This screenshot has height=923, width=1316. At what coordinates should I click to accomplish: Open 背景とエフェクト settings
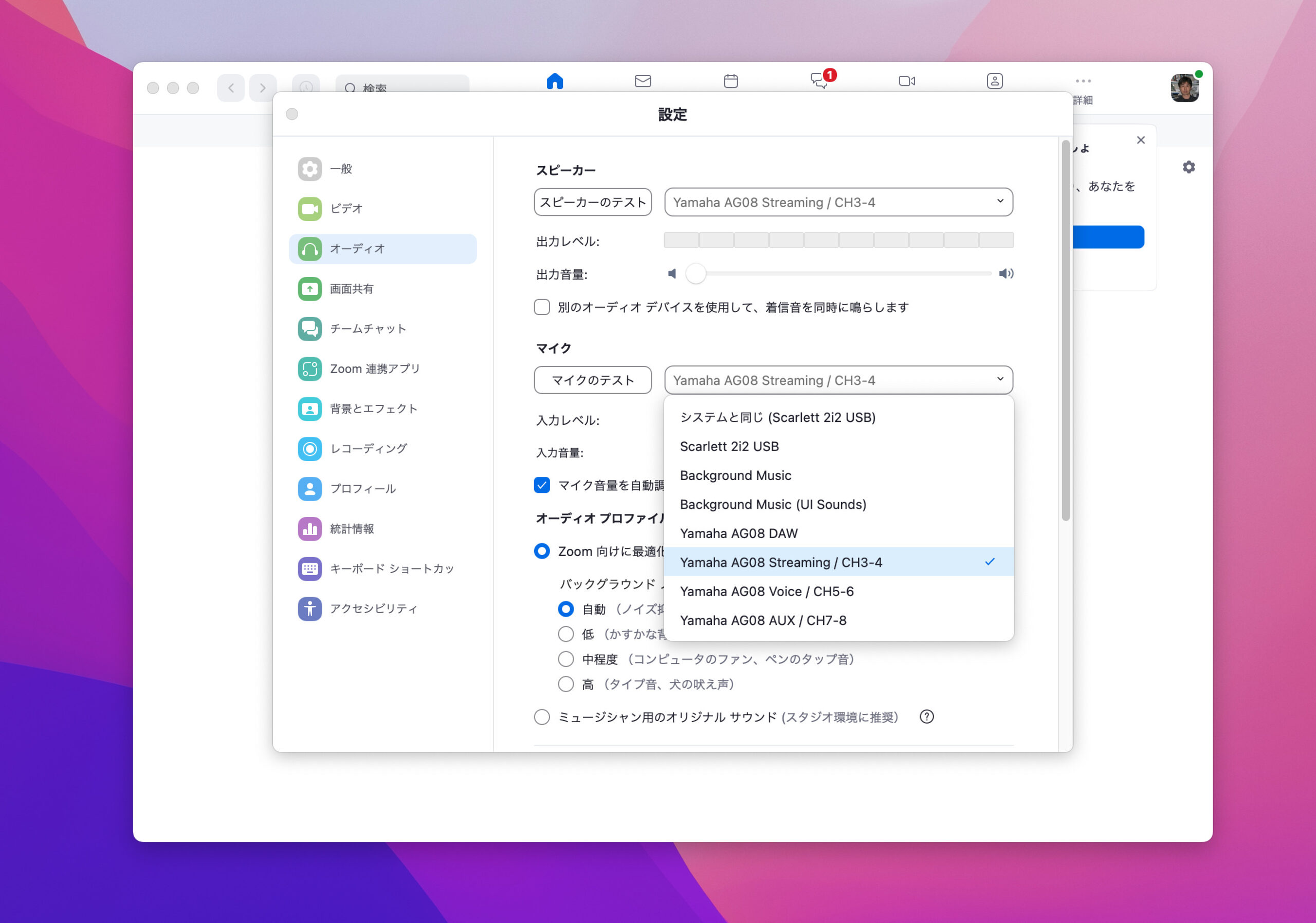point(382,409)
